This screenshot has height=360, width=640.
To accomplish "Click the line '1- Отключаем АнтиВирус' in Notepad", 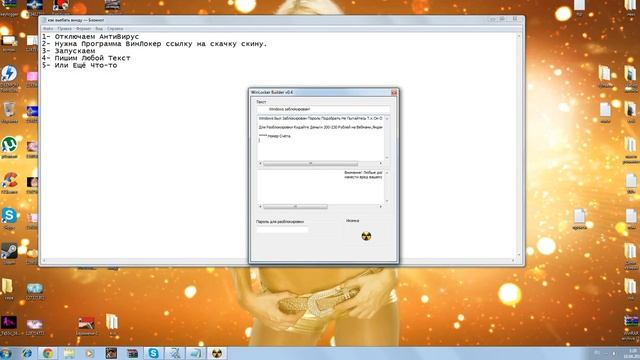I will click(x=90, y=37).
